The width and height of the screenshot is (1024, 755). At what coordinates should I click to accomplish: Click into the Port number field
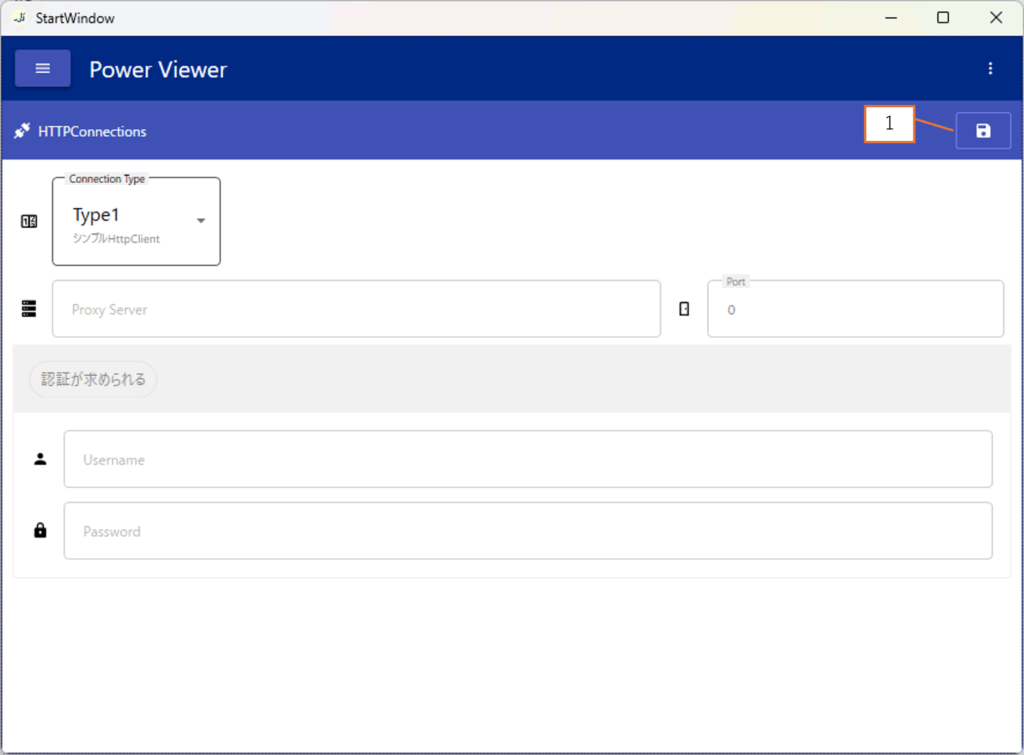[855, 309]
